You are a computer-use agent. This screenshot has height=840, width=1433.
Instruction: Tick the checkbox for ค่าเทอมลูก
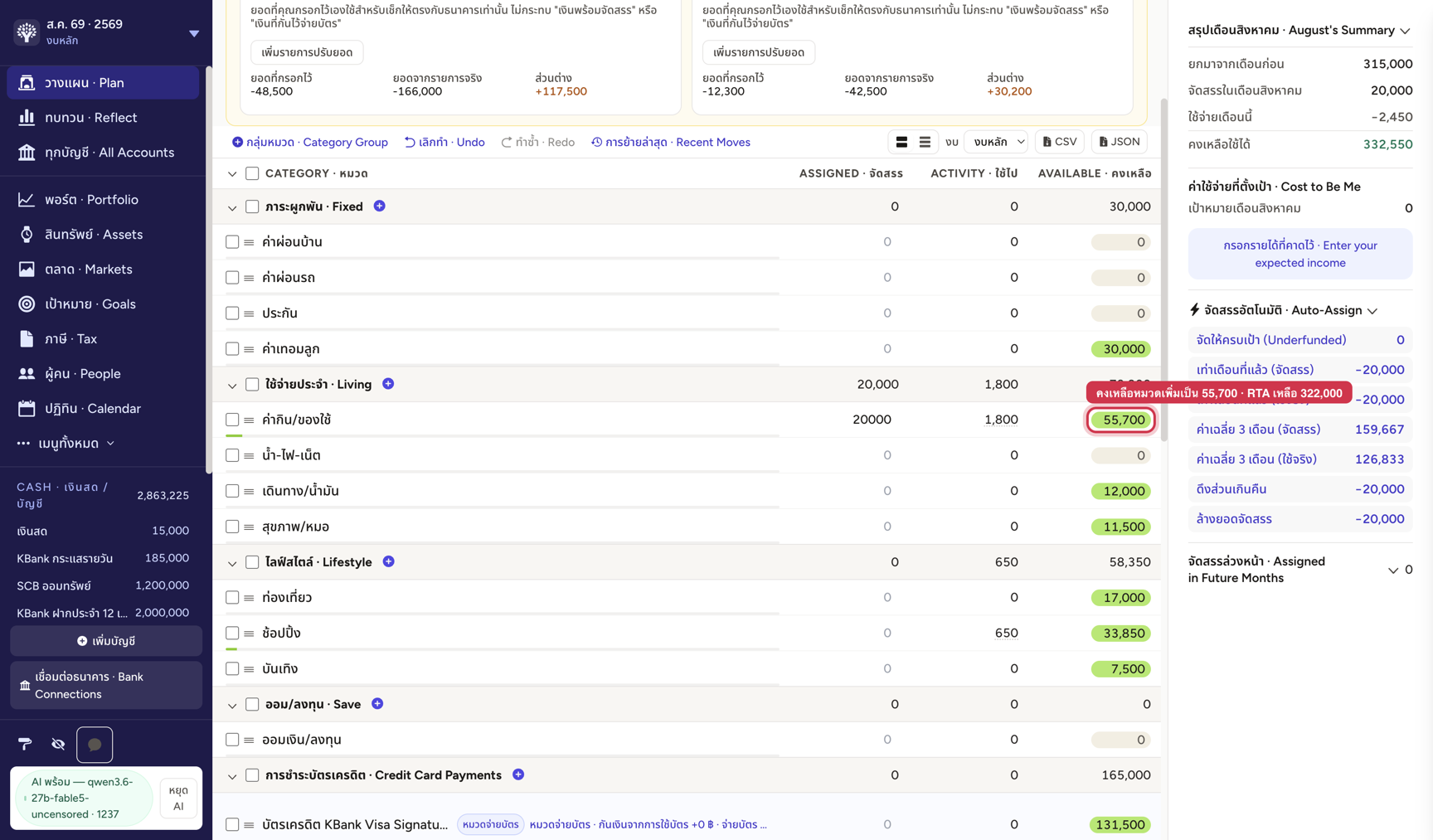click(x=232, y=349)
